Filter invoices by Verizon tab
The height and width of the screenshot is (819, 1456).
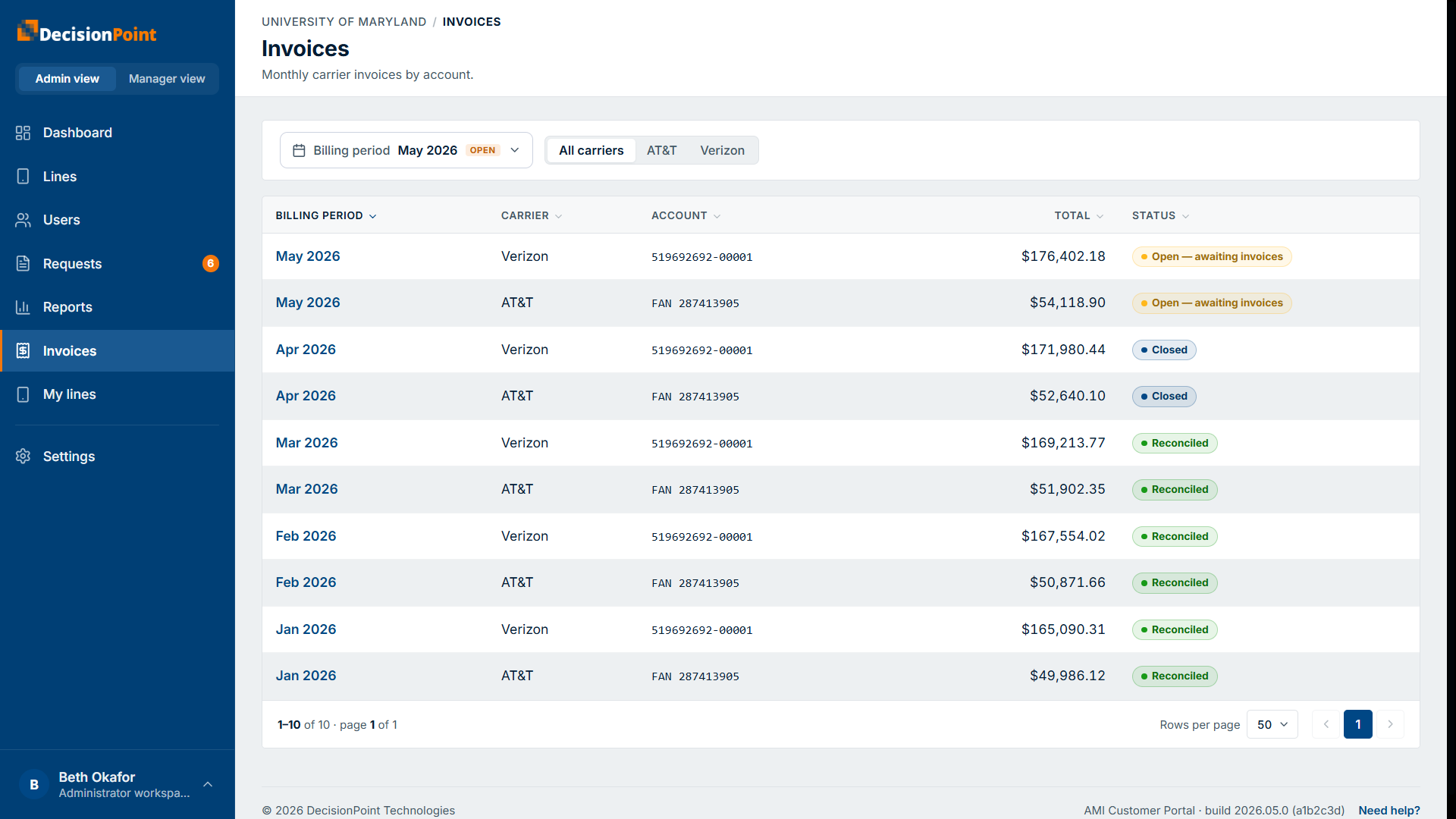click(x=722, y=150)
